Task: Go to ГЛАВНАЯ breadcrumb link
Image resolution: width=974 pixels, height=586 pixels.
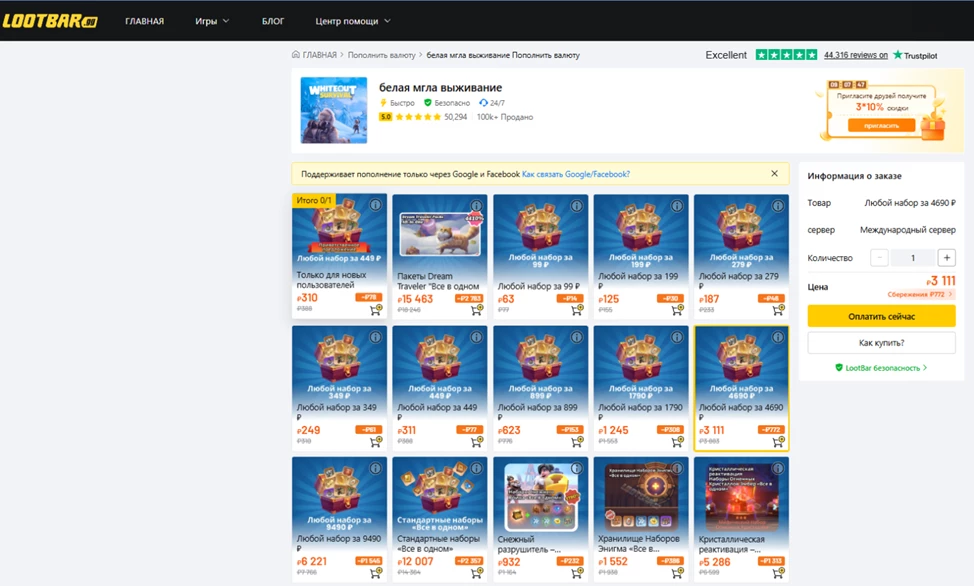Action: click(319, 55)
